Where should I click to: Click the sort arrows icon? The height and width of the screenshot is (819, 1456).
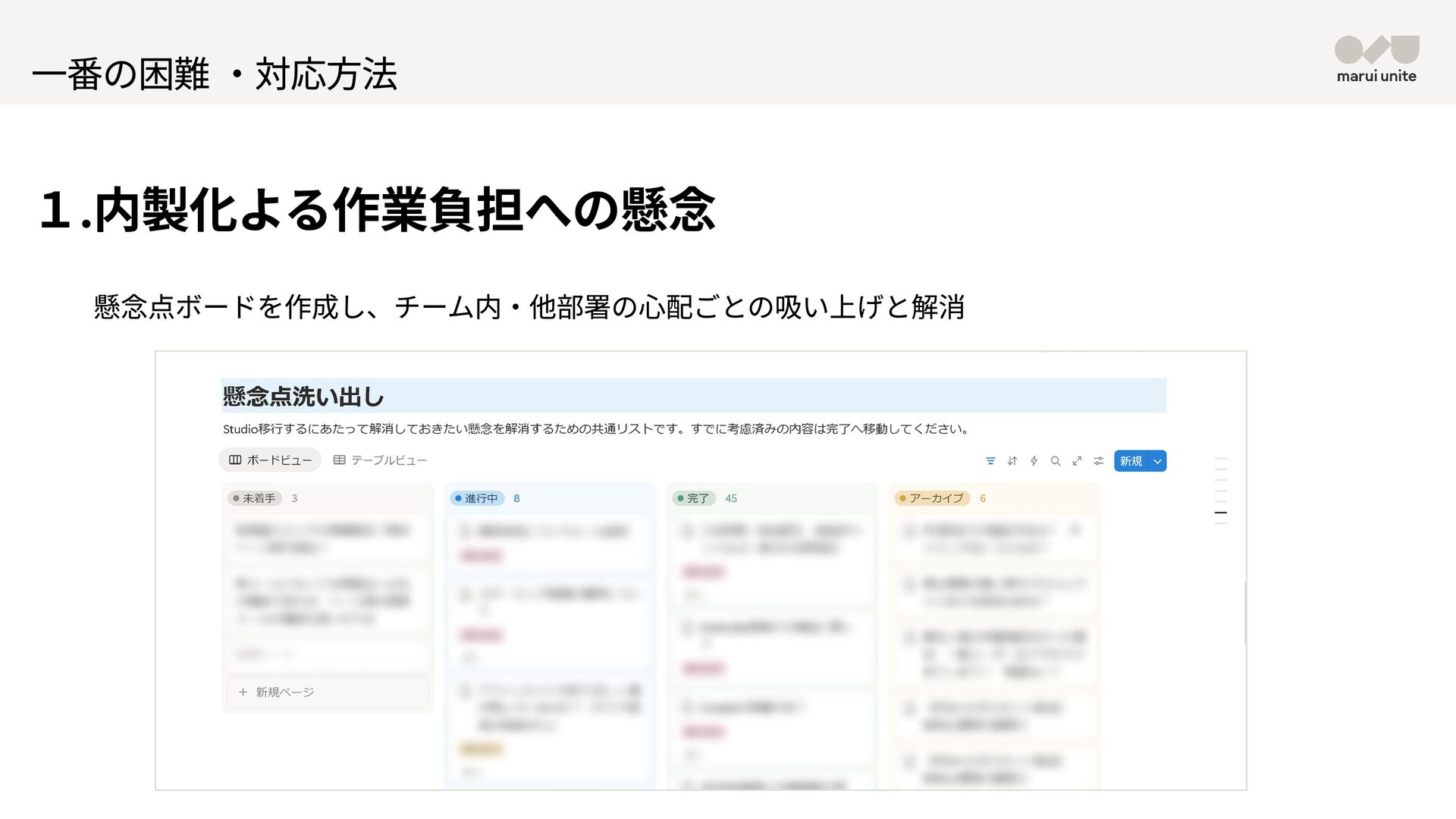(x=1012, y=461)
